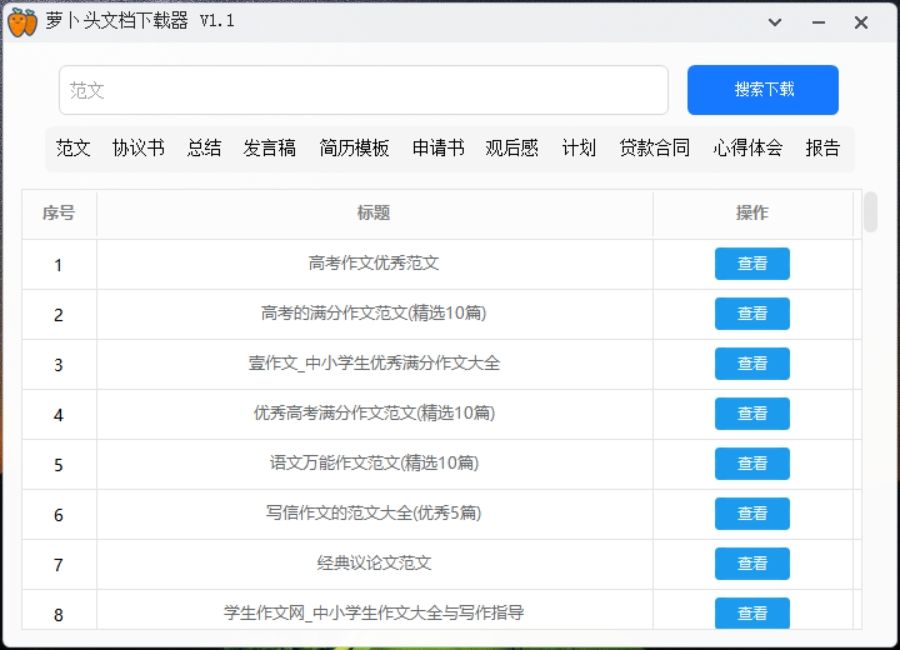900x650 pixels.
Task: Select the 总结 category tab
Action: coord(204,148)
